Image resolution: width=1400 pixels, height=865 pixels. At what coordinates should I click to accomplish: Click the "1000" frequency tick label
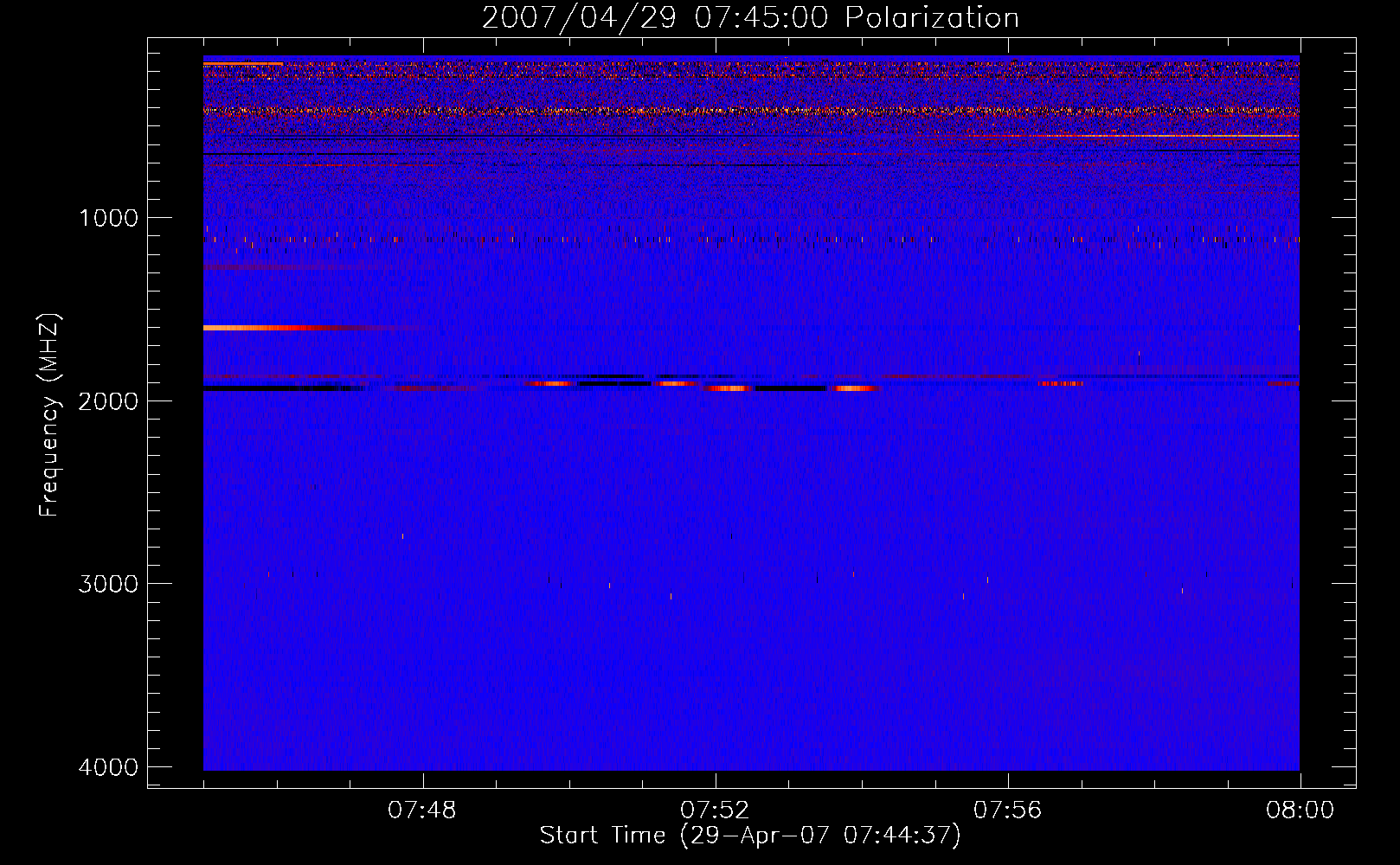108,218
